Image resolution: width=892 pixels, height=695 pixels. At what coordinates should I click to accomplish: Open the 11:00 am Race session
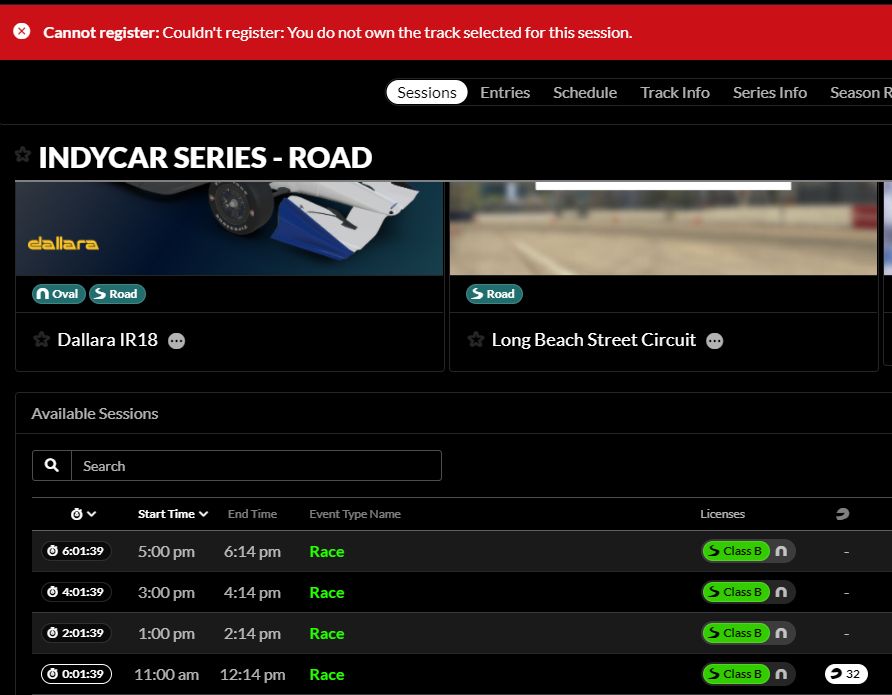(x=327, y=673)
